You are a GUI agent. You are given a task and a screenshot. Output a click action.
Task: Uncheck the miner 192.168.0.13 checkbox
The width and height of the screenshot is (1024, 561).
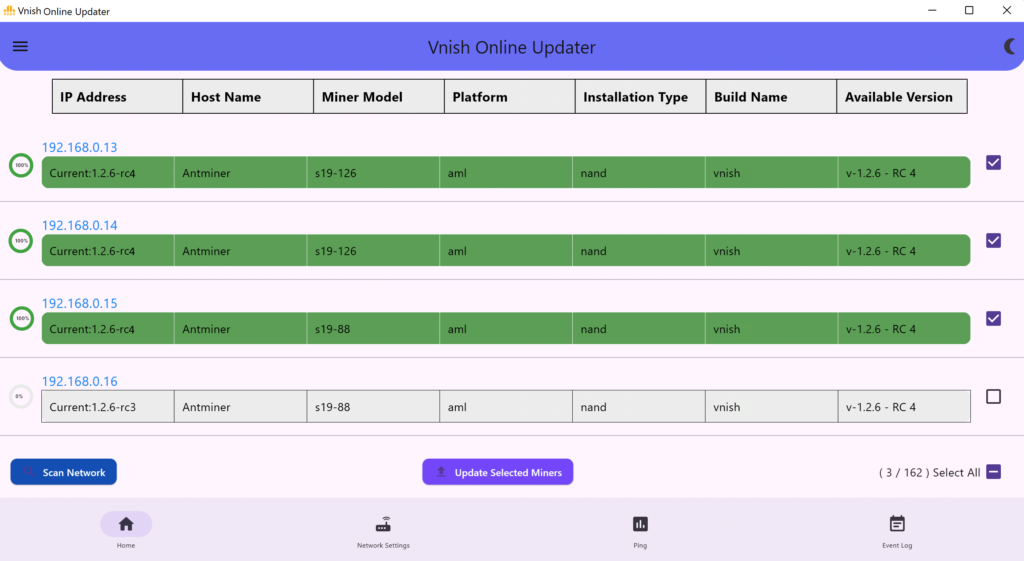point(993,163)
